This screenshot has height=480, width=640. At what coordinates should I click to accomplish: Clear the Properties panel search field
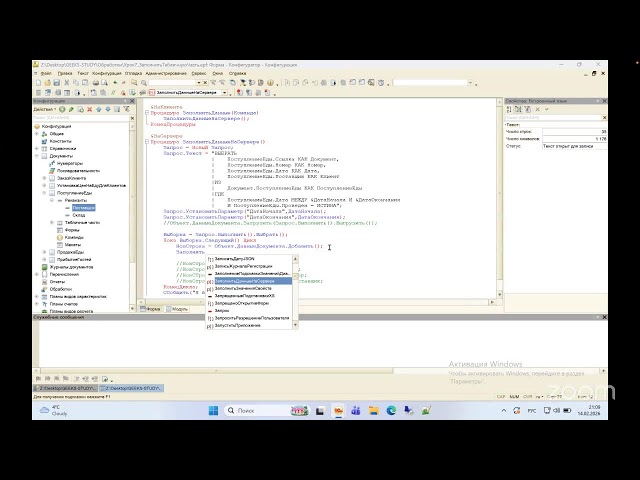(604, 118)
